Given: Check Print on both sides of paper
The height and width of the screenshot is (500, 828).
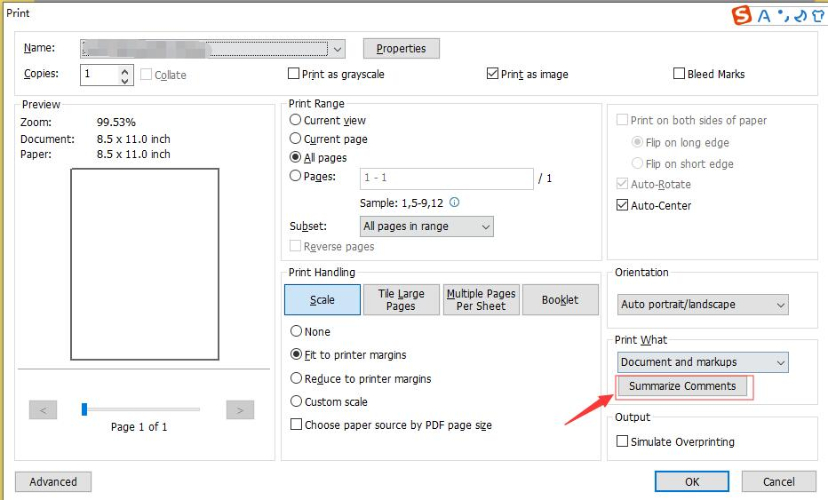Looking at the screenshot, I should (x=623, y=120).
